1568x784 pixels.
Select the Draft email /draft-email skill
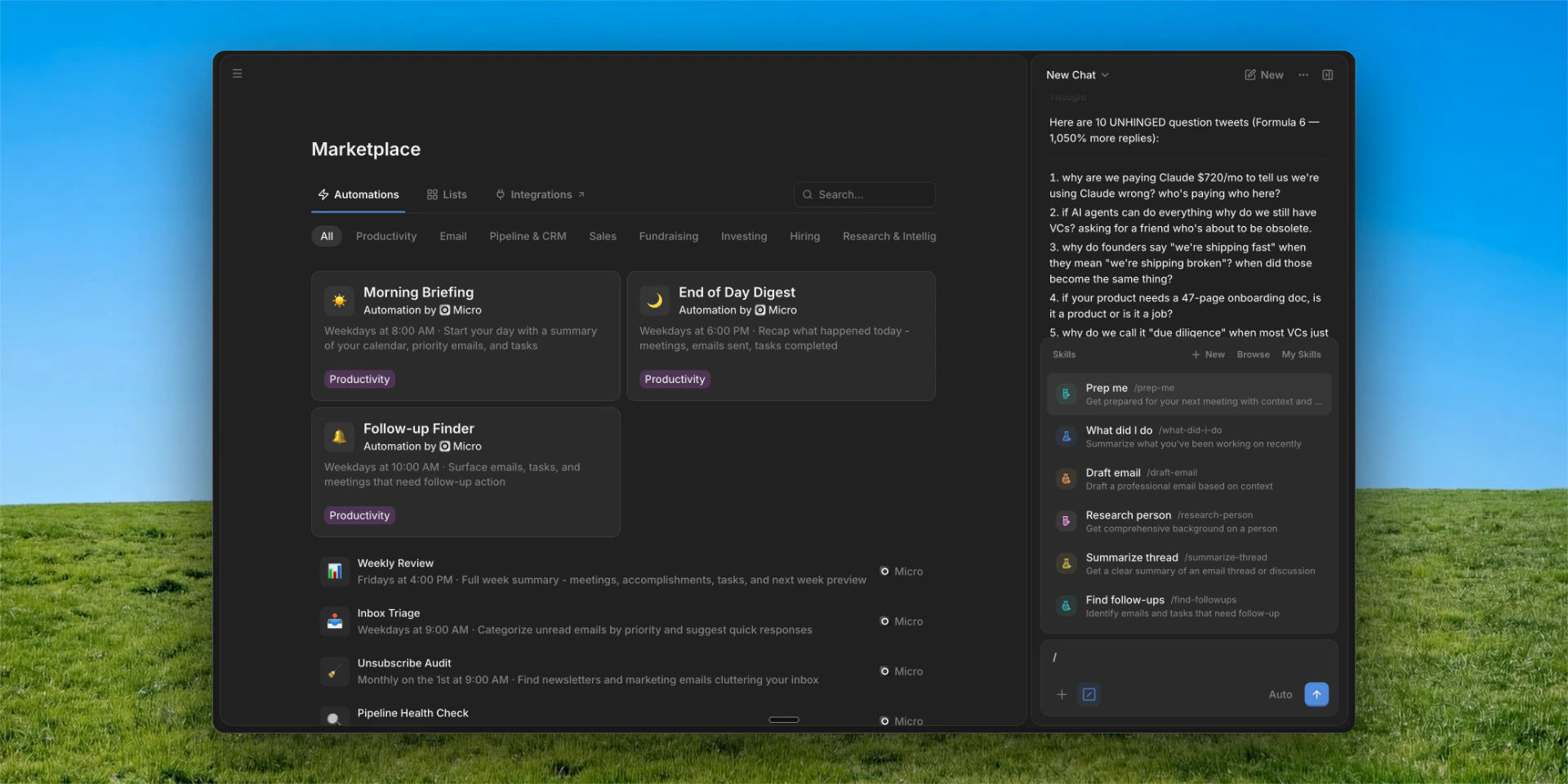1189,479
